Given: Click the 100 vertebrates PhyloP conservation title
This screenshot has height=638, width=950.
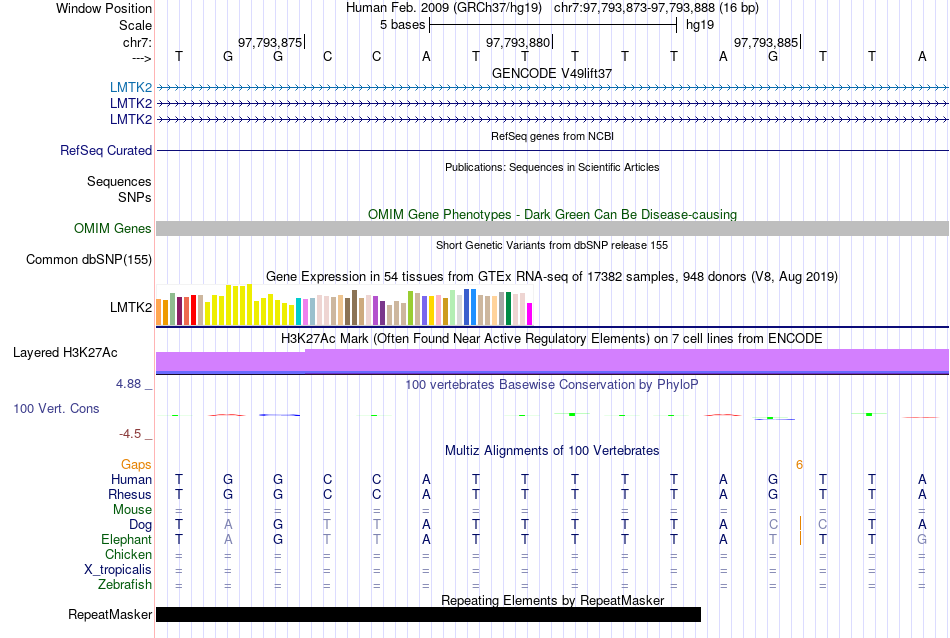Looking at the screenshot, I should (x=552, y=385).
